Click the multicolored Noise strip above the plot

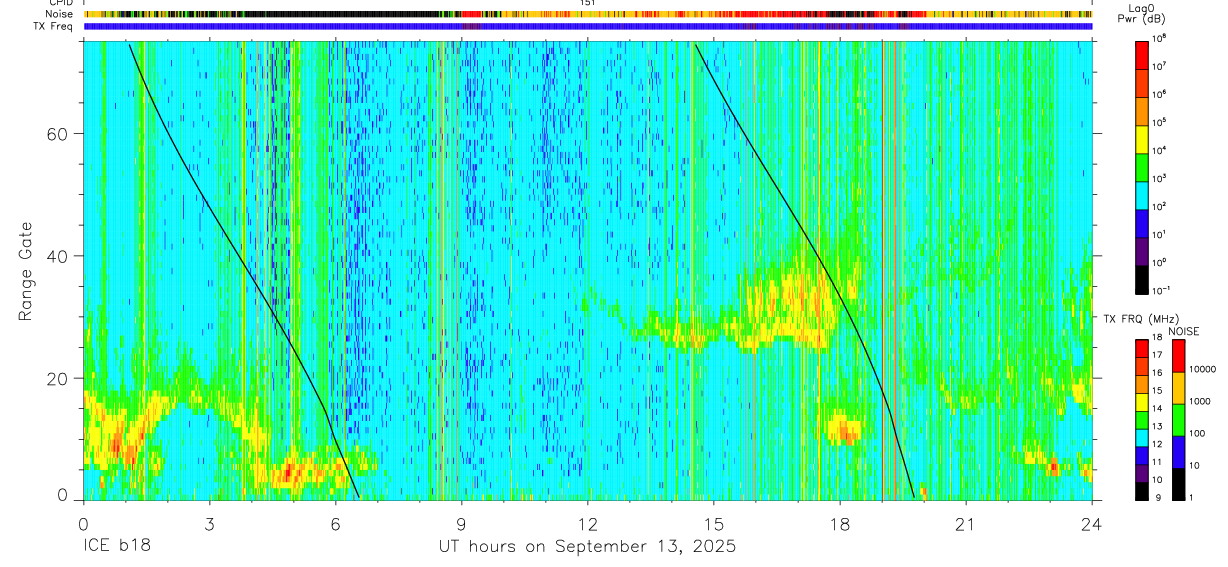(588, 15)
